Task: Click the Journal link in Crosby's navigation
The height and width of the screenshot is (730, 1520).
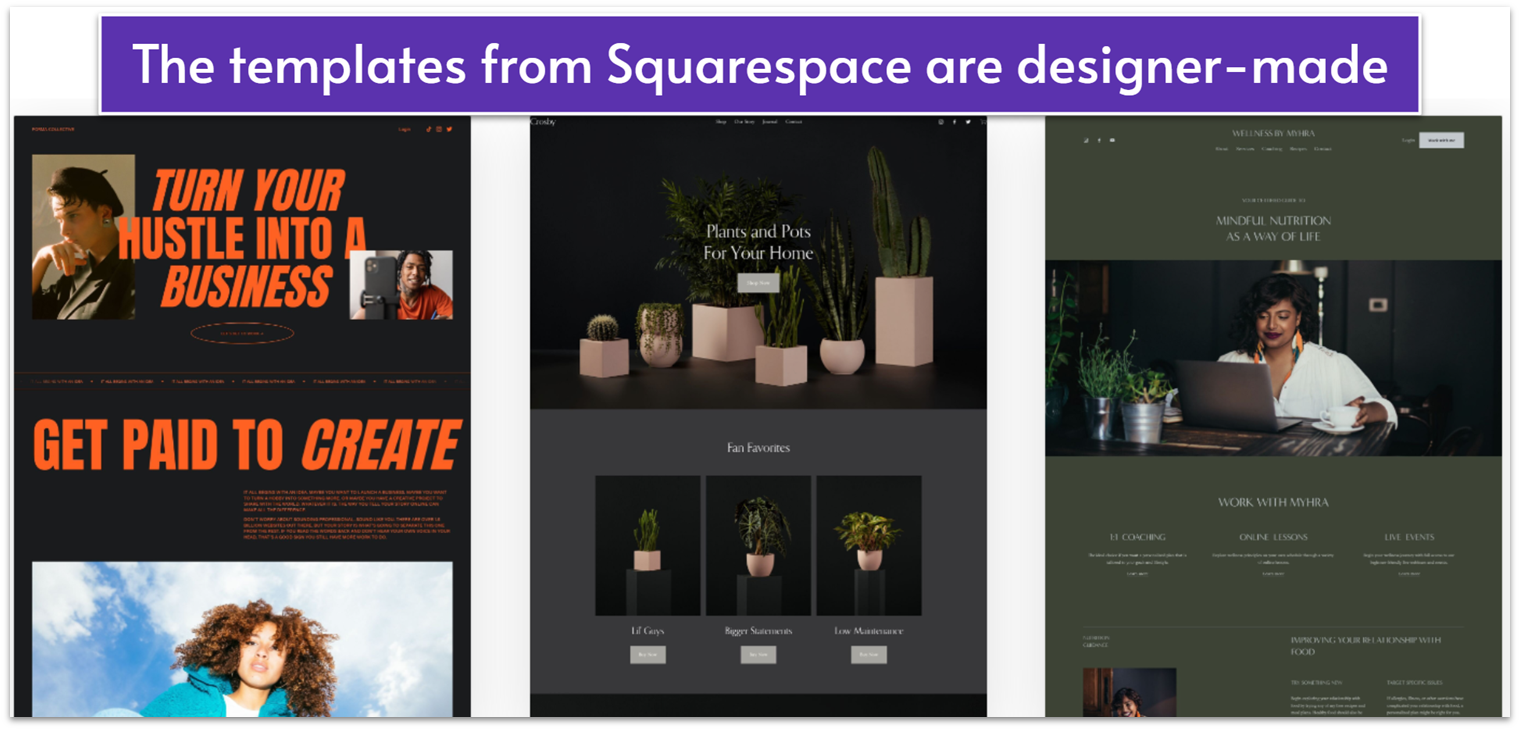Action: pyautogui.click(x=771, y=122)
